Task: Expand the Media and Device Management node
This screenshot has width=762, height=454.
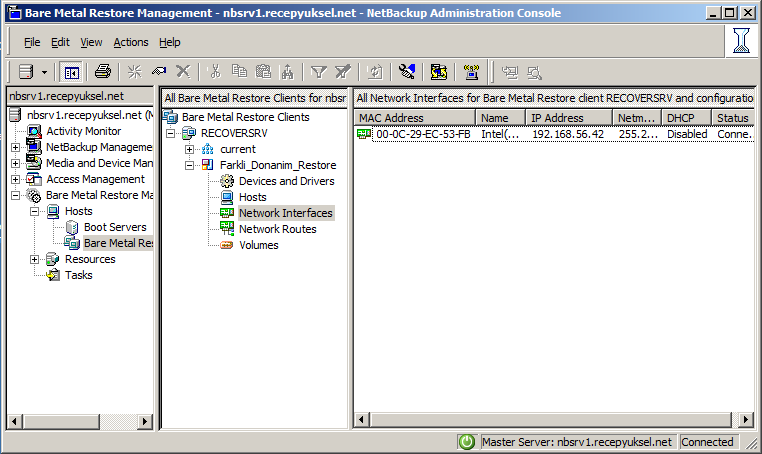Action: [16, 163]
